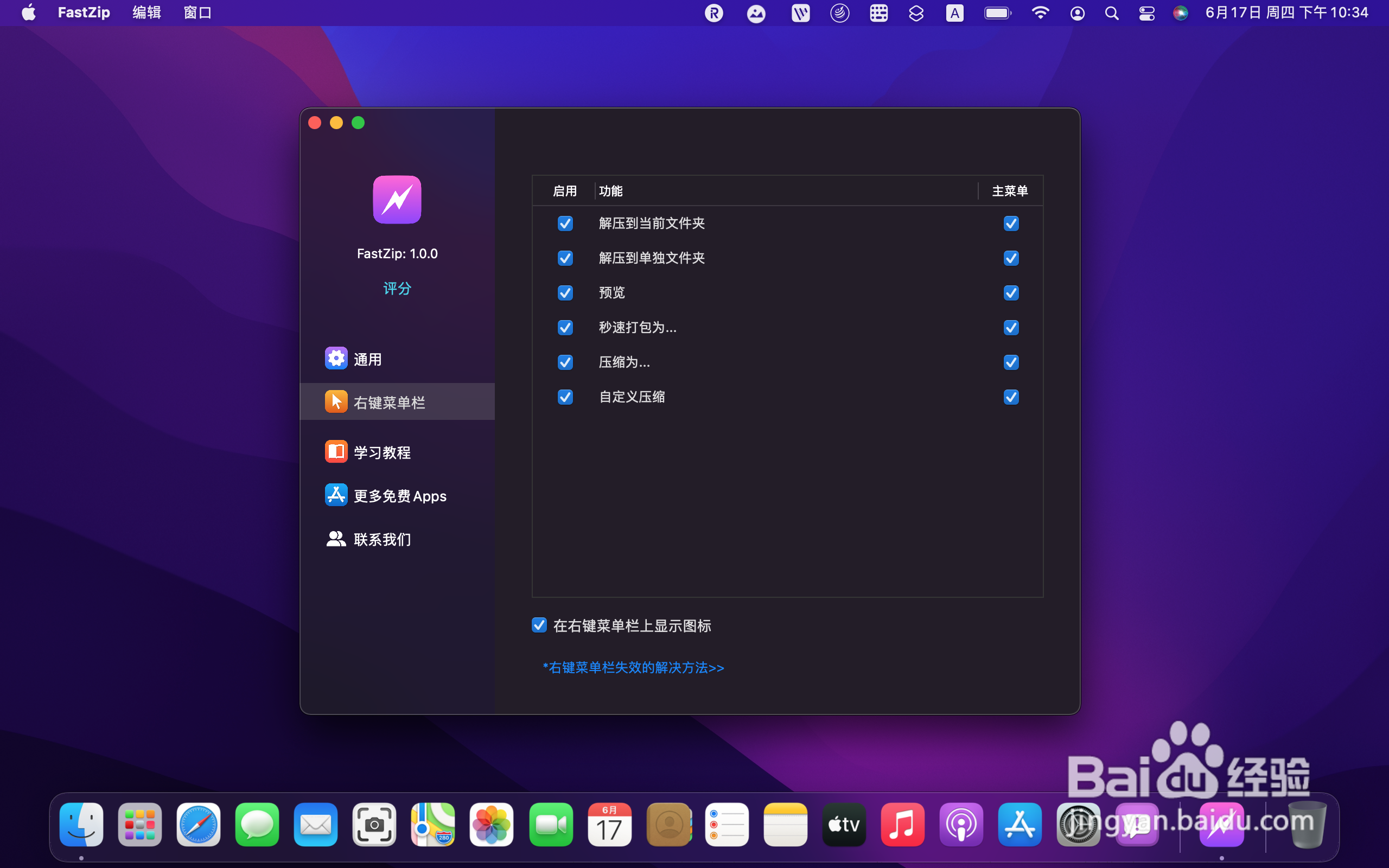Open the 窗口 menu
1389x868 pixels.
coord(197,12)
